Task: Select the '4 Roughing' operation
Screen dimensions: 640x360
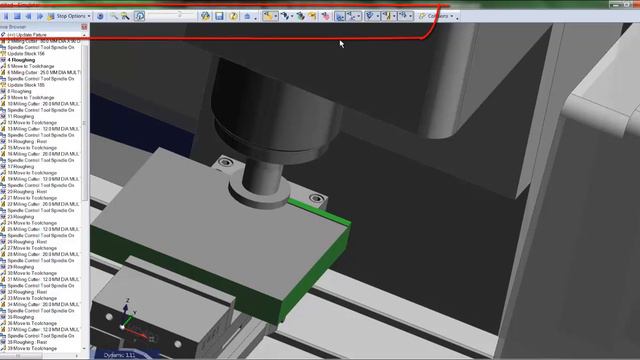Action: click(21, 60)
